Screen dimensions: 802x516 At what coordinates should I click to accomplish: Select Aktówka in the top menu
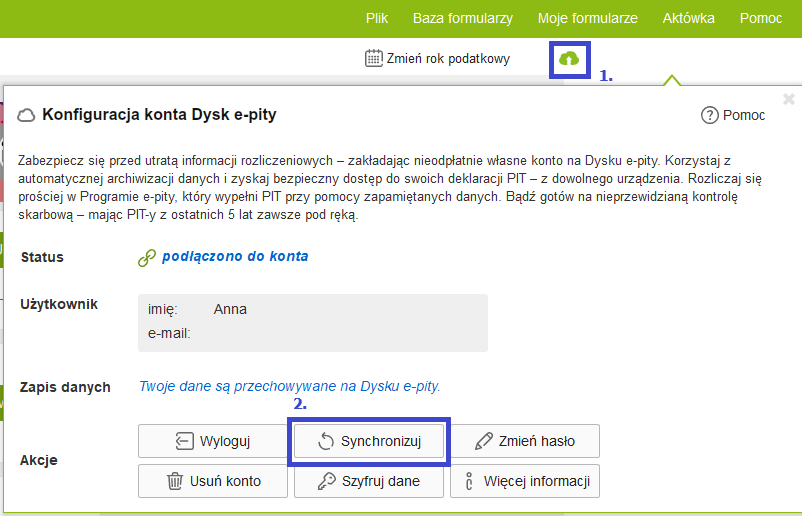[x=688, y=18]
